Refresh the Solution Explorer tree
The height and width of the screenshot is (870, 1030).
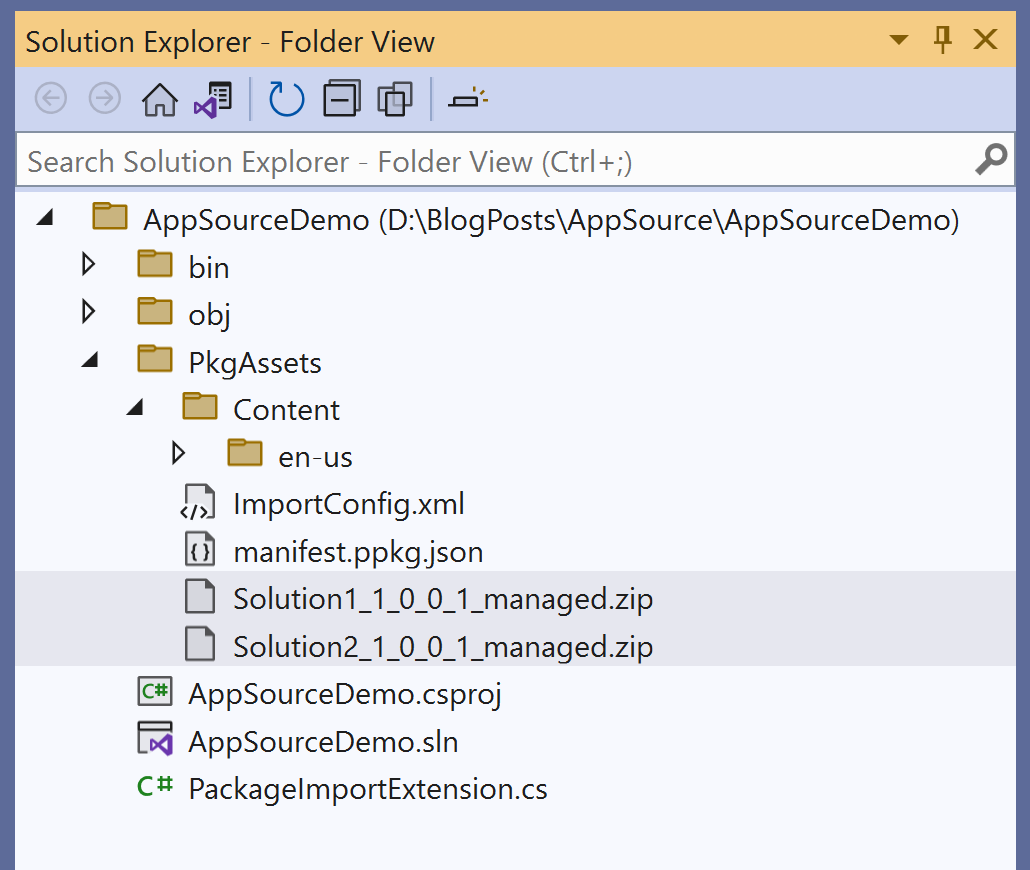(x=287, y=99)
